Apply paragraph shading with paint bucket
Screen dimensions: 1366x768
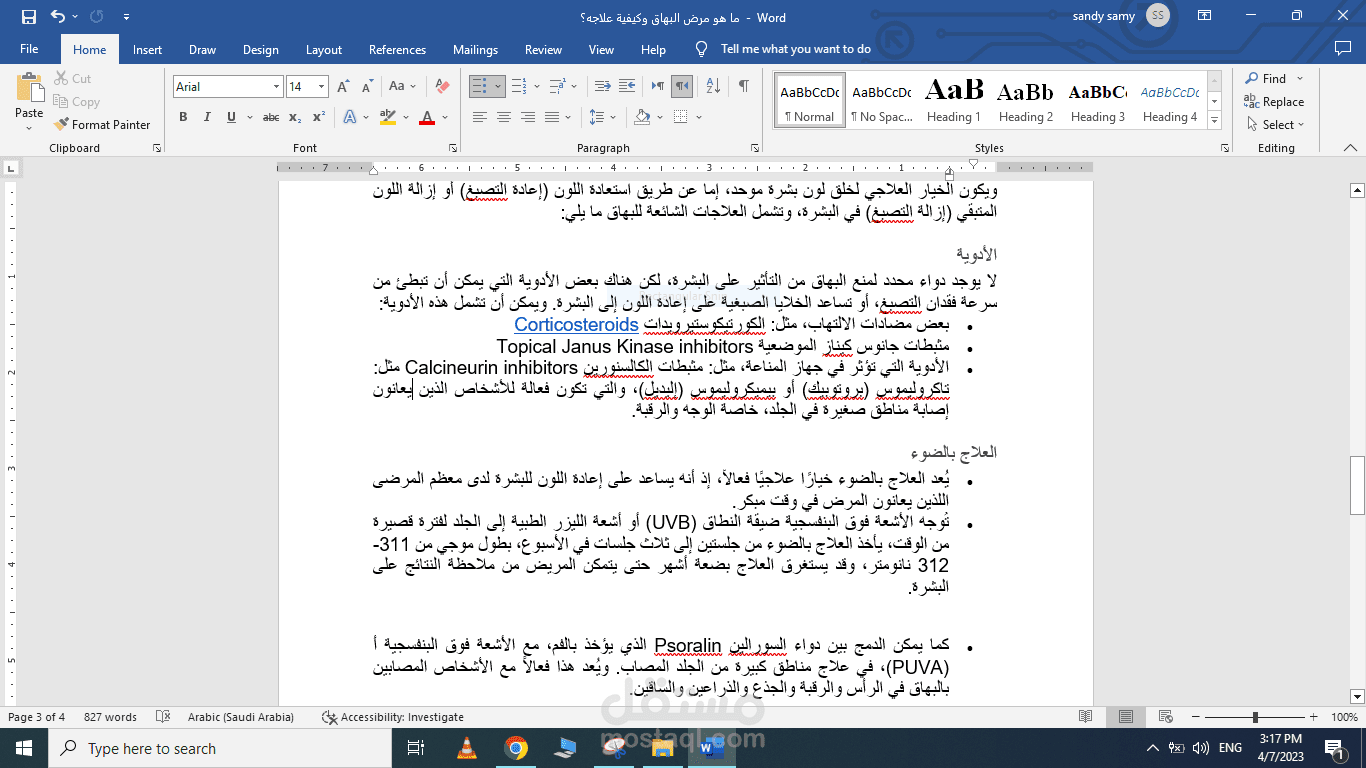642,117
